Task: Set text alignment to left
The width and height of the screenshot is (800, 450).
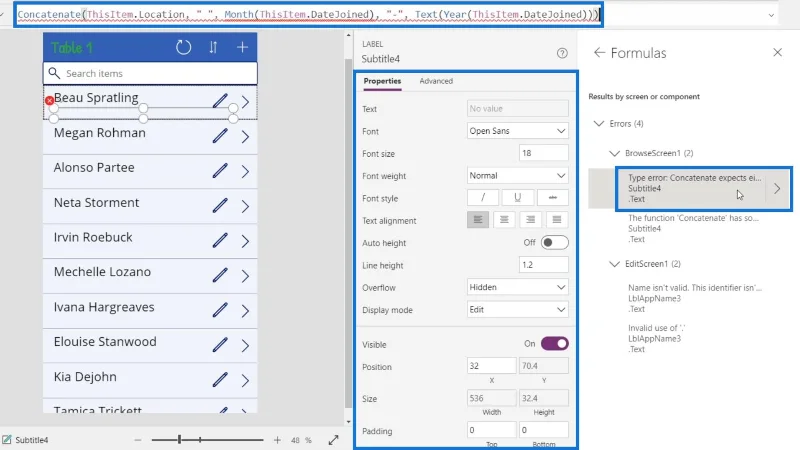Action: 478,220
